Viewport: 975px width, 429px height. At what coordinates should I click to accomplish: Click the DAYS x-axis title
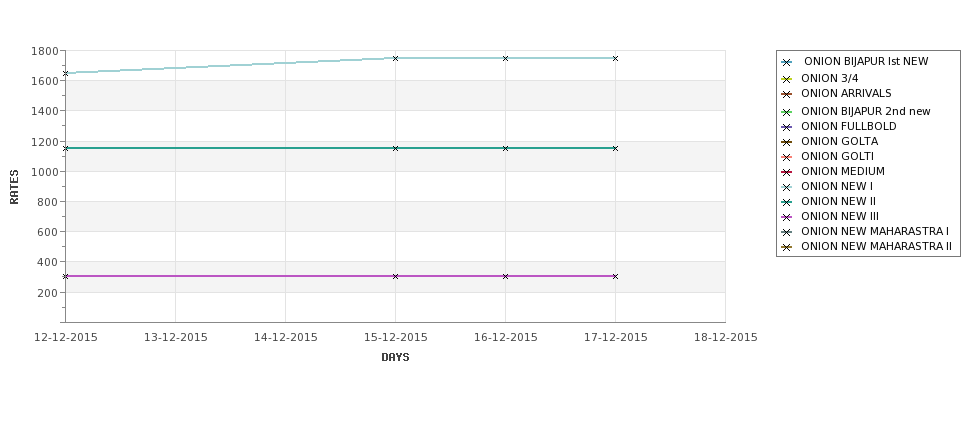coord(395,357)
